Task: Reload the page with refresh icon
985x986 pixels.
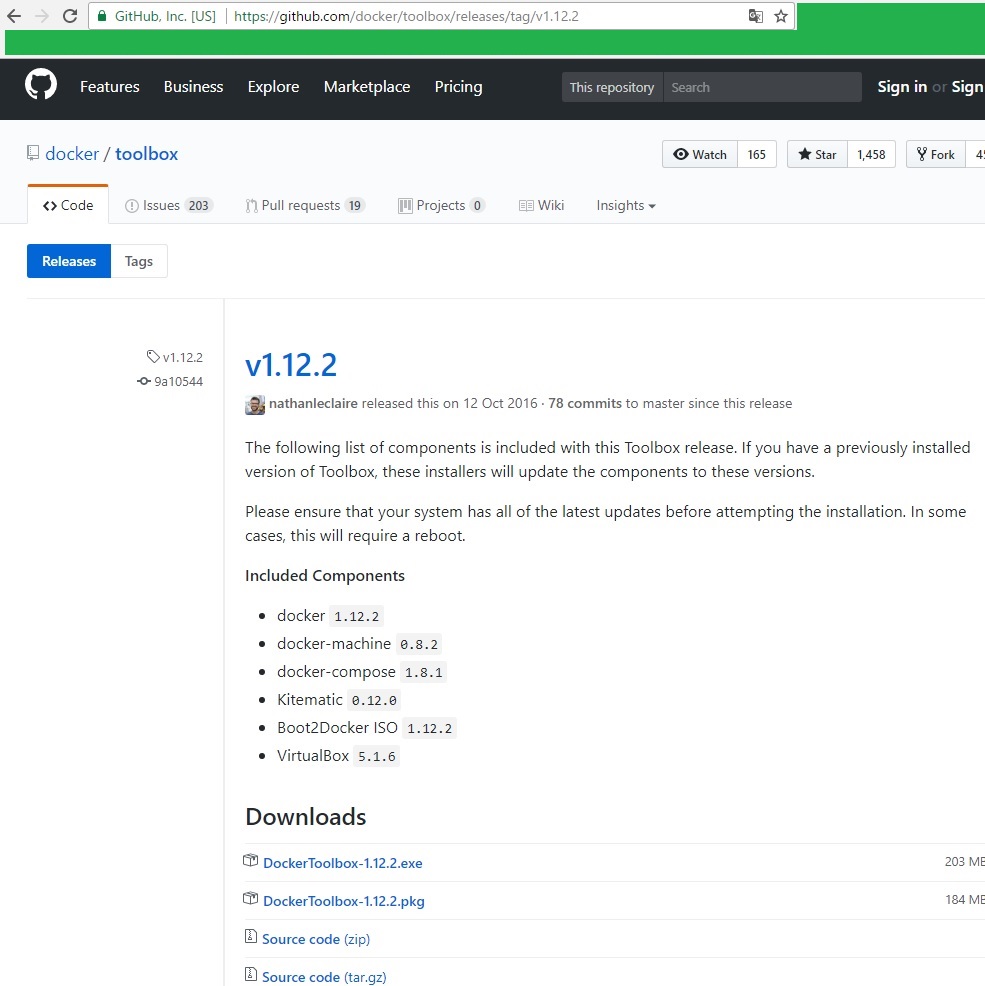Action: click(70, 16)
